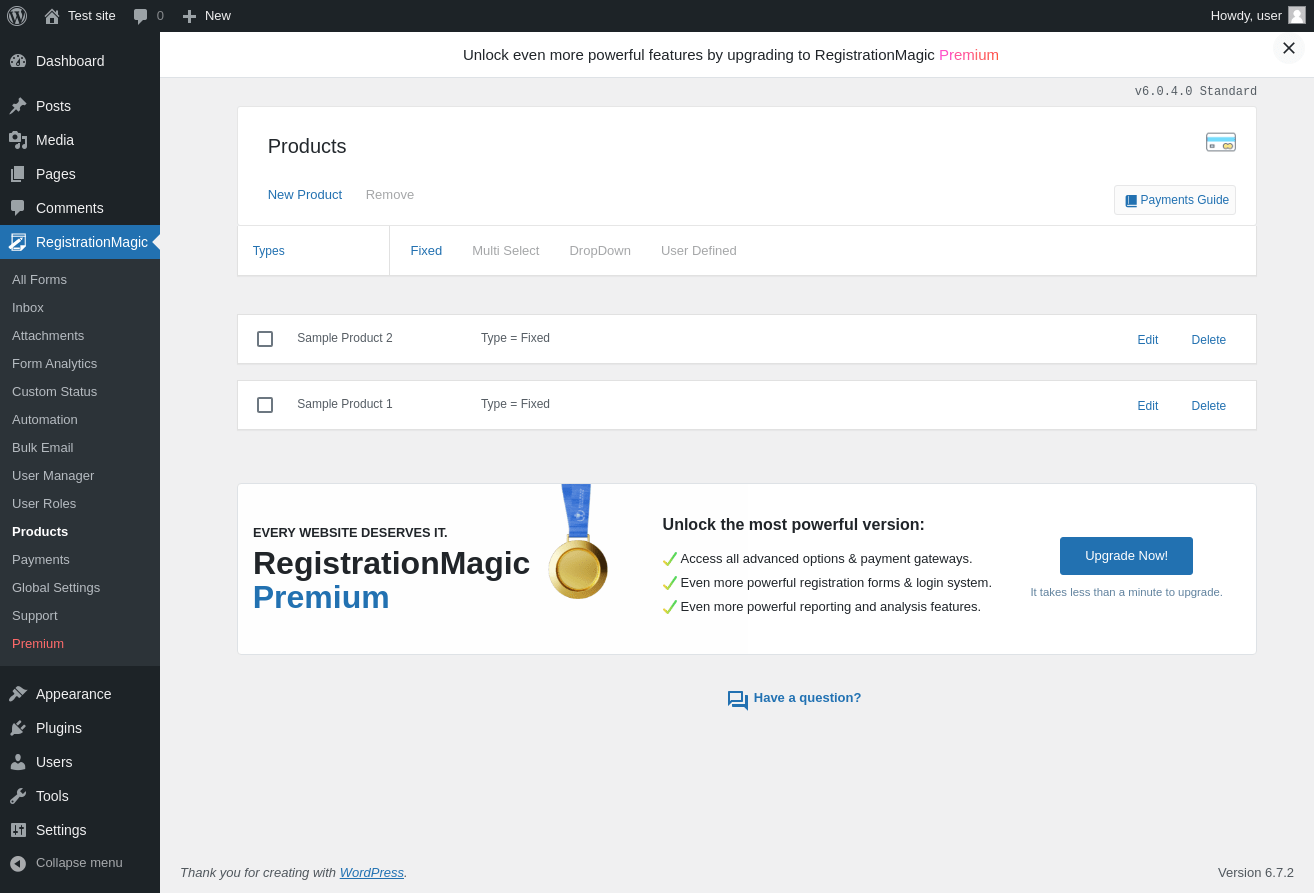Edit Sample Product 2
1314x893 pixels.
point(1147,340)
